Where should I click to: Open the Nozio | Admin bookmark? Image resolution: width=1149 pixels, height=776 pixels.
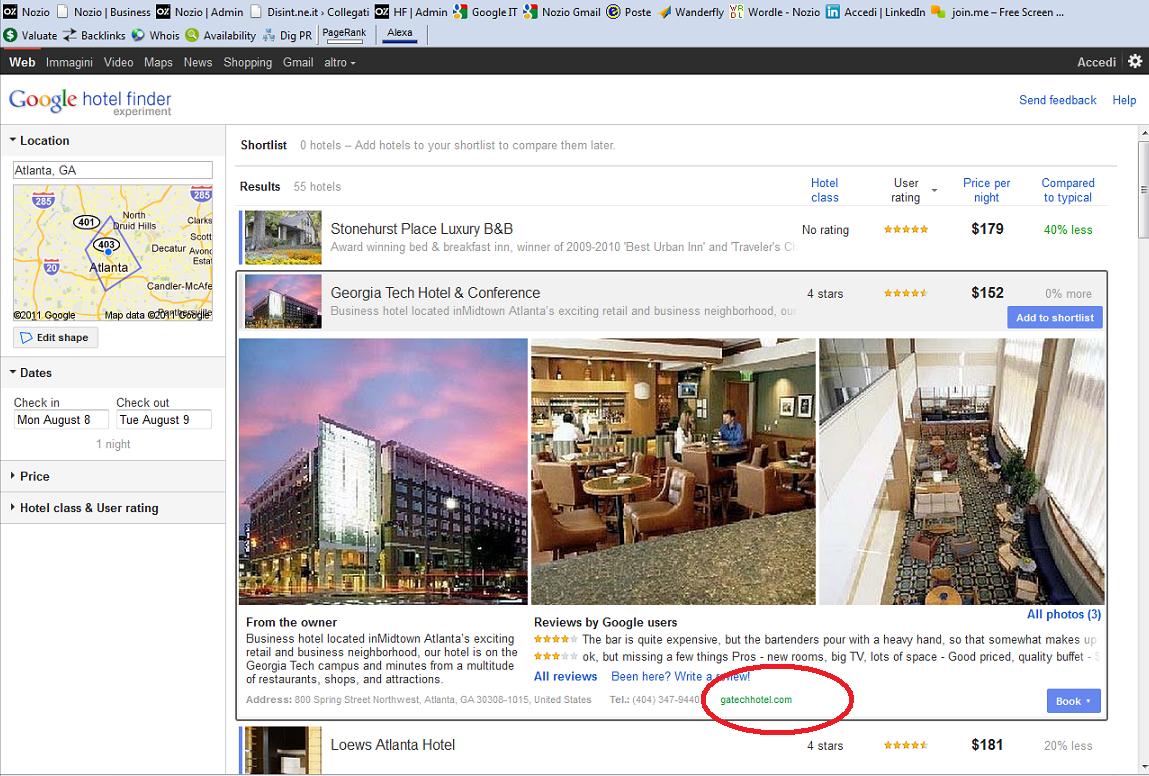[200, 12]
